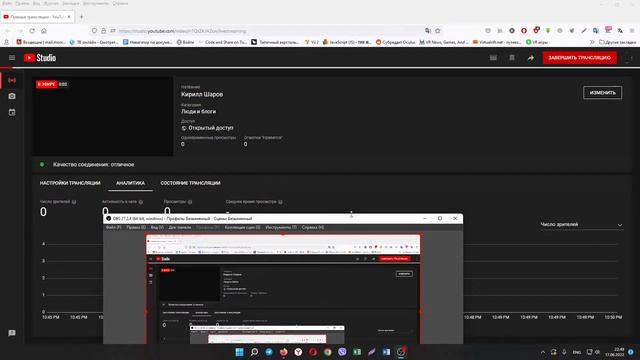
Task: Open Инструменты menu in OBS window
Action: [x=281, y=227]
